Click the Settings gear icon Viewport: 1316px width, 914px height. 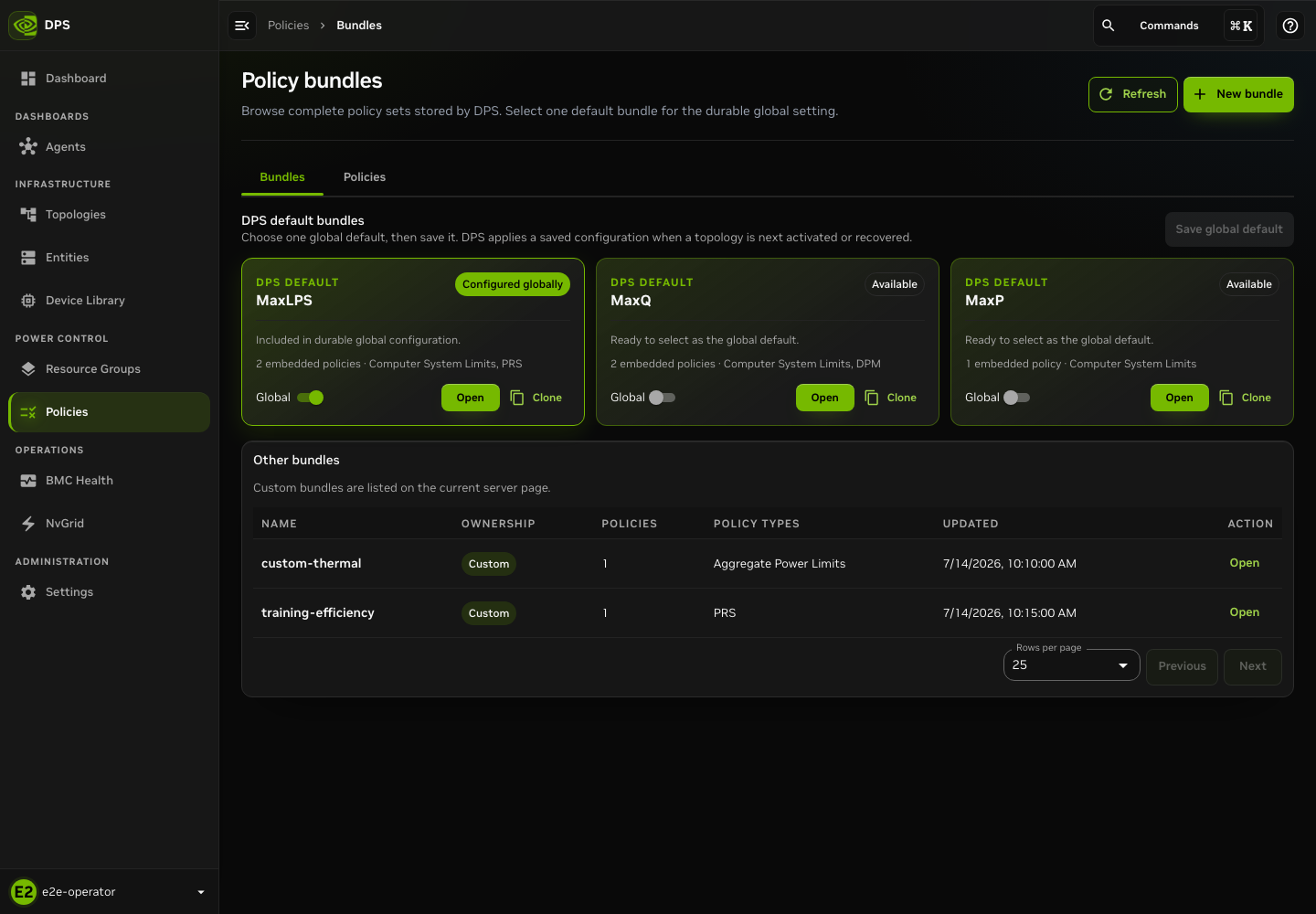coord(28,592)
